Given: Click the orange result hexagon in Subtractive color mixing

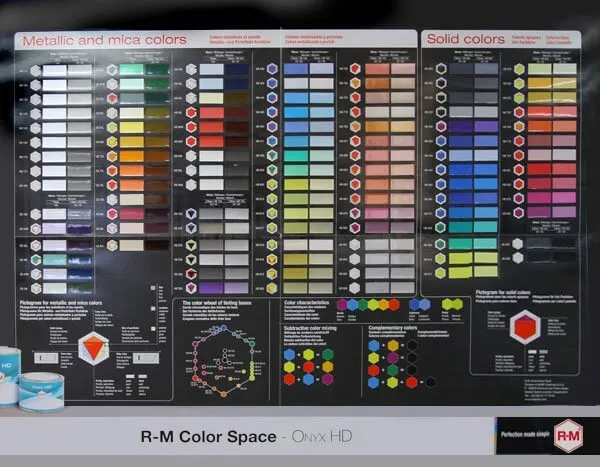Looking at the screenshot, I should (x=328, y=367).
